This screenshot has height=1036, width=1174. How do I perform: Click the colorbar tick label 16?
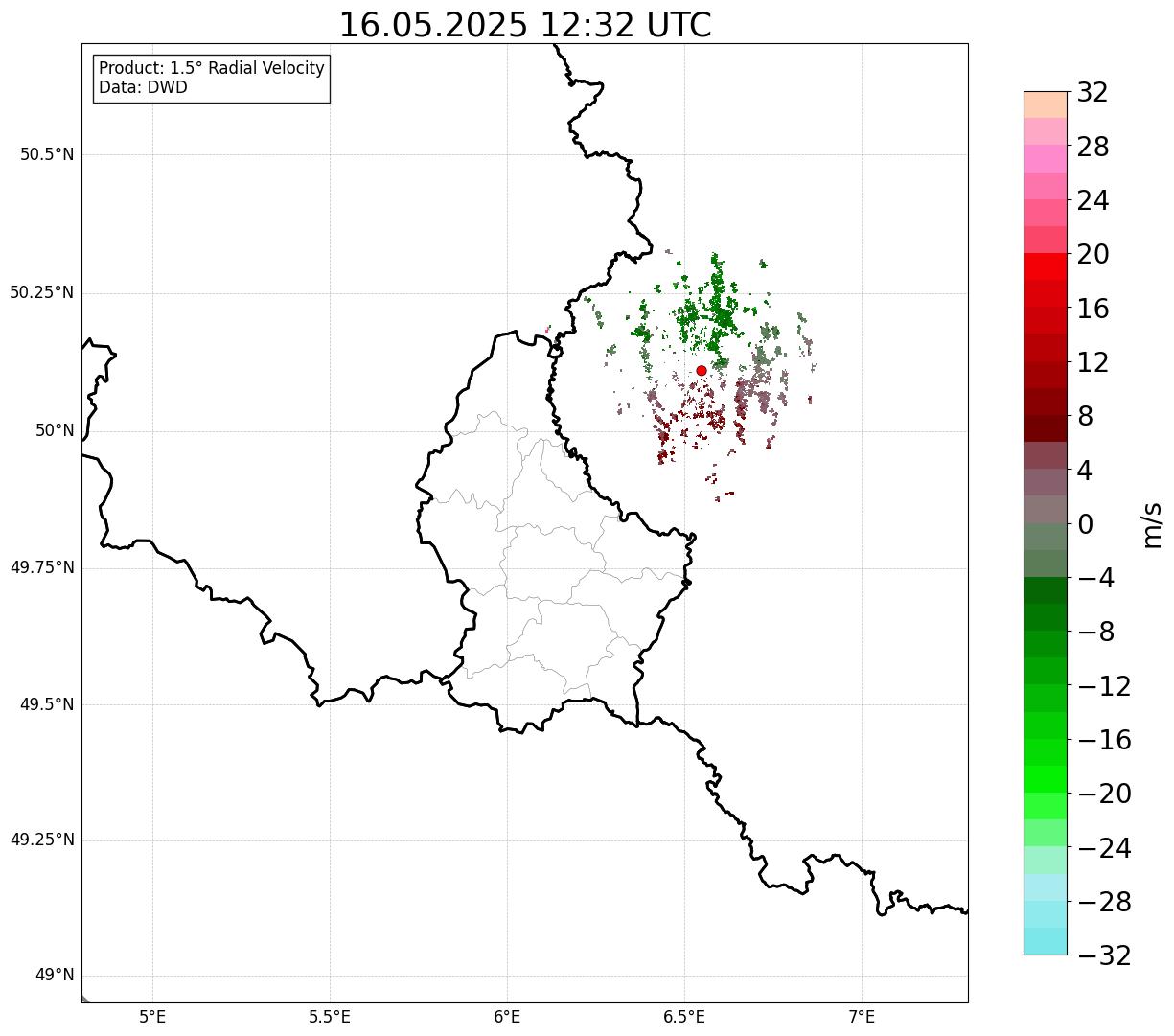[x=1093, y=309]
